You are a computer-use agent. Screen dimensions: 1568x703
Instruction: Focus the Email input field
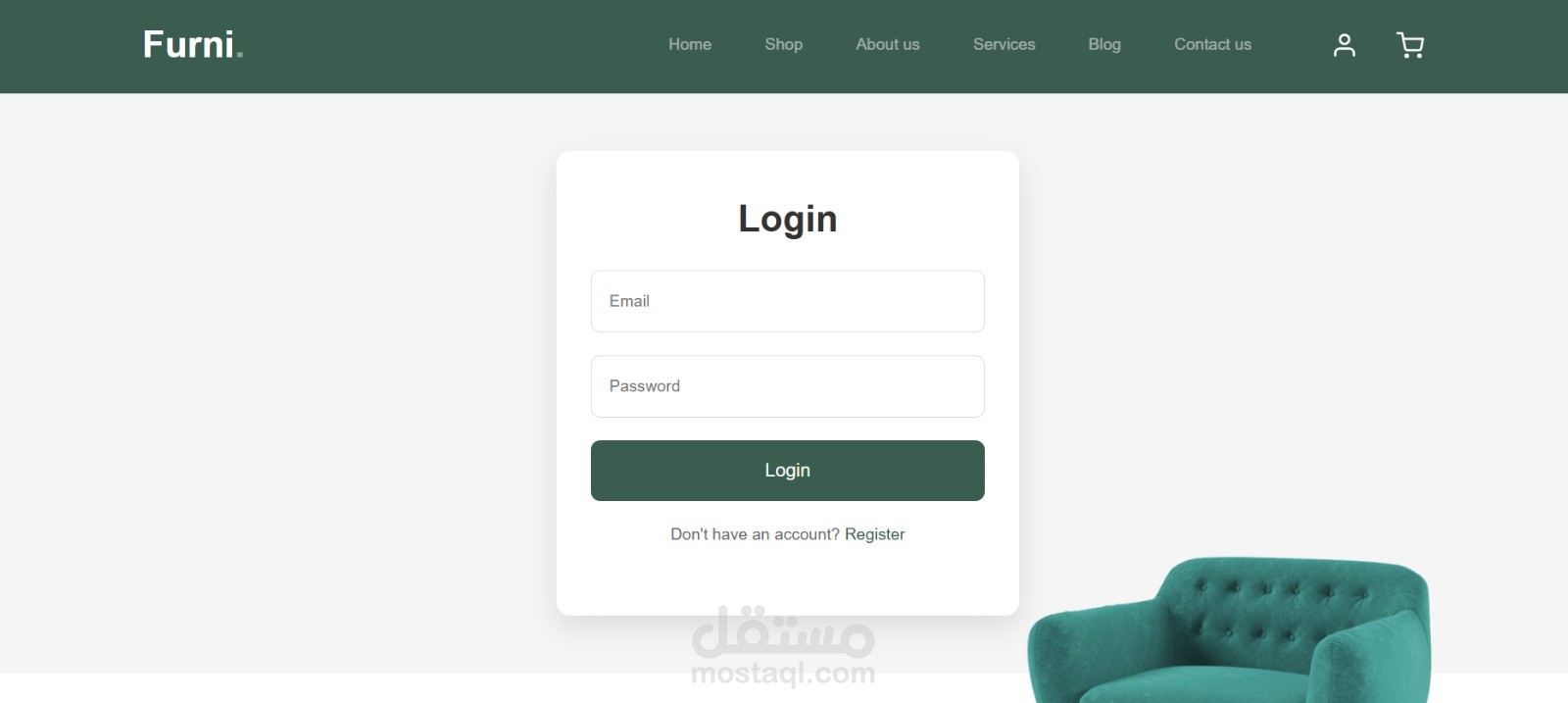tap(788, 301)
